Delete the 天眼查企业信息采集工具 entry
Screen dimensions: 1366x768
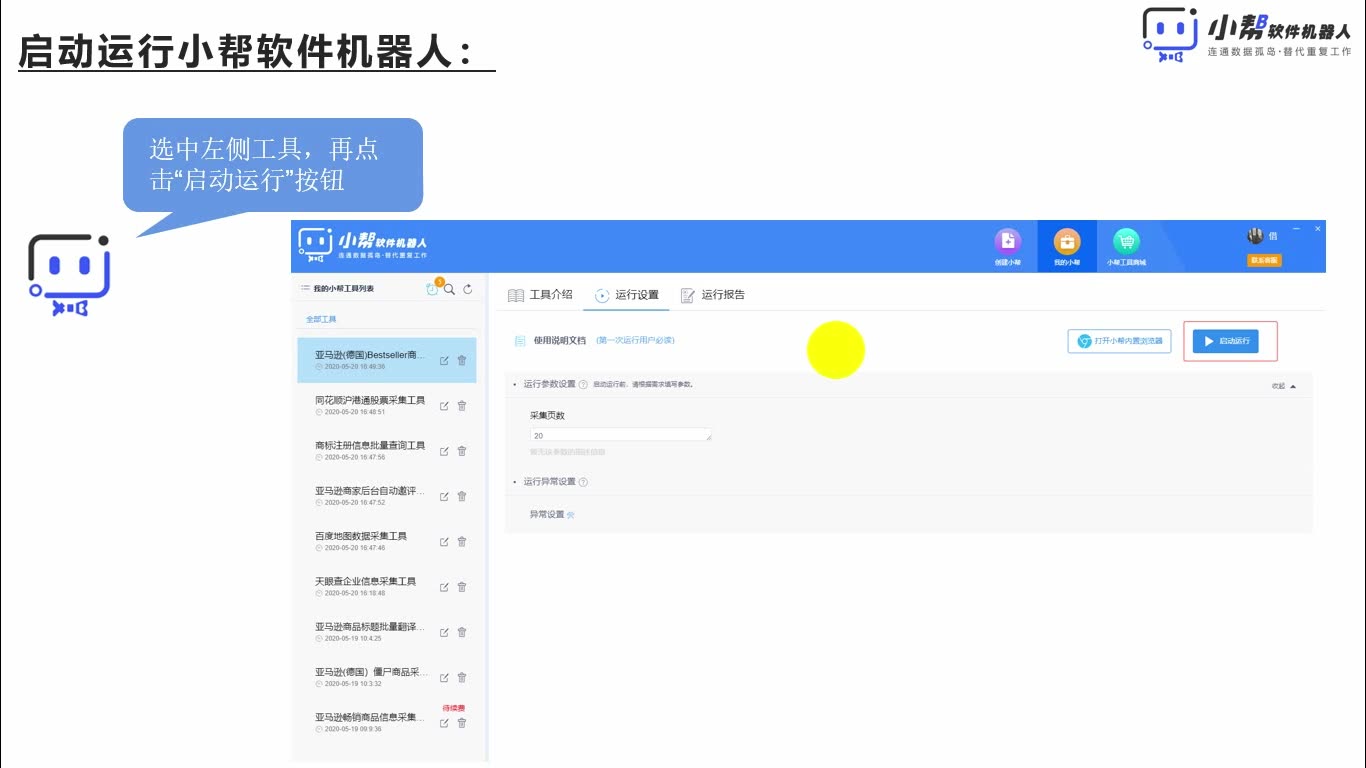pos(462,587)
